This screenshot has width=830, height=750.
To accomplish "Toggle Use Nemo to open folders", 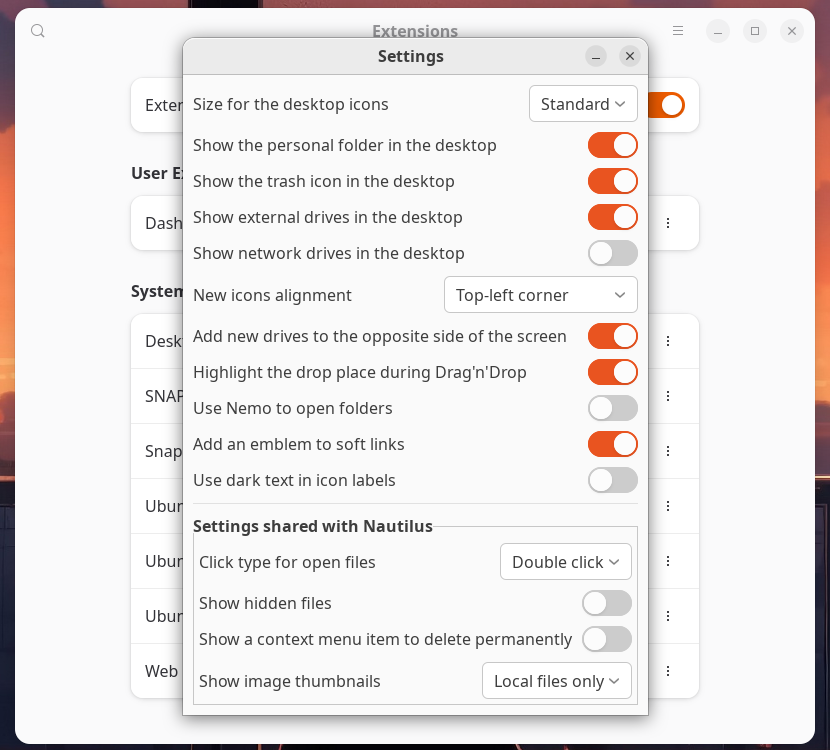I will [x=612, y=408].
